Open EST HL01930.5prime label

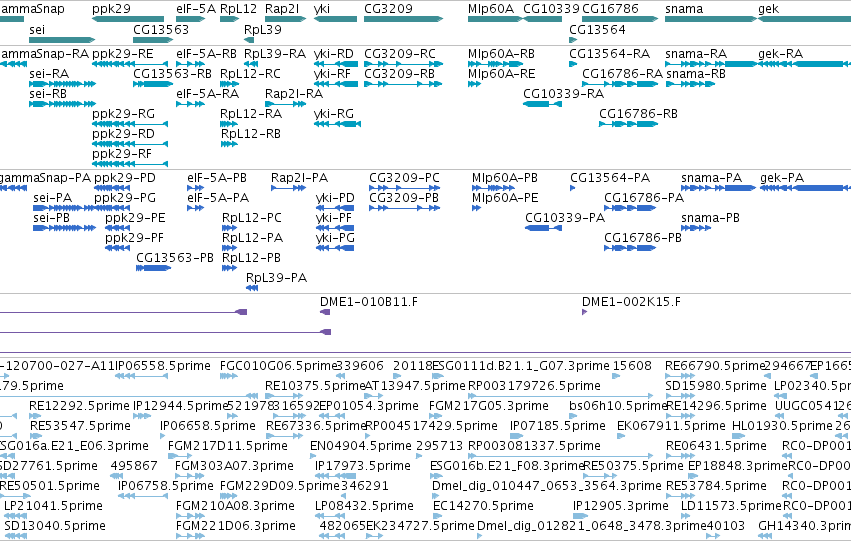(x=783, y=427)
